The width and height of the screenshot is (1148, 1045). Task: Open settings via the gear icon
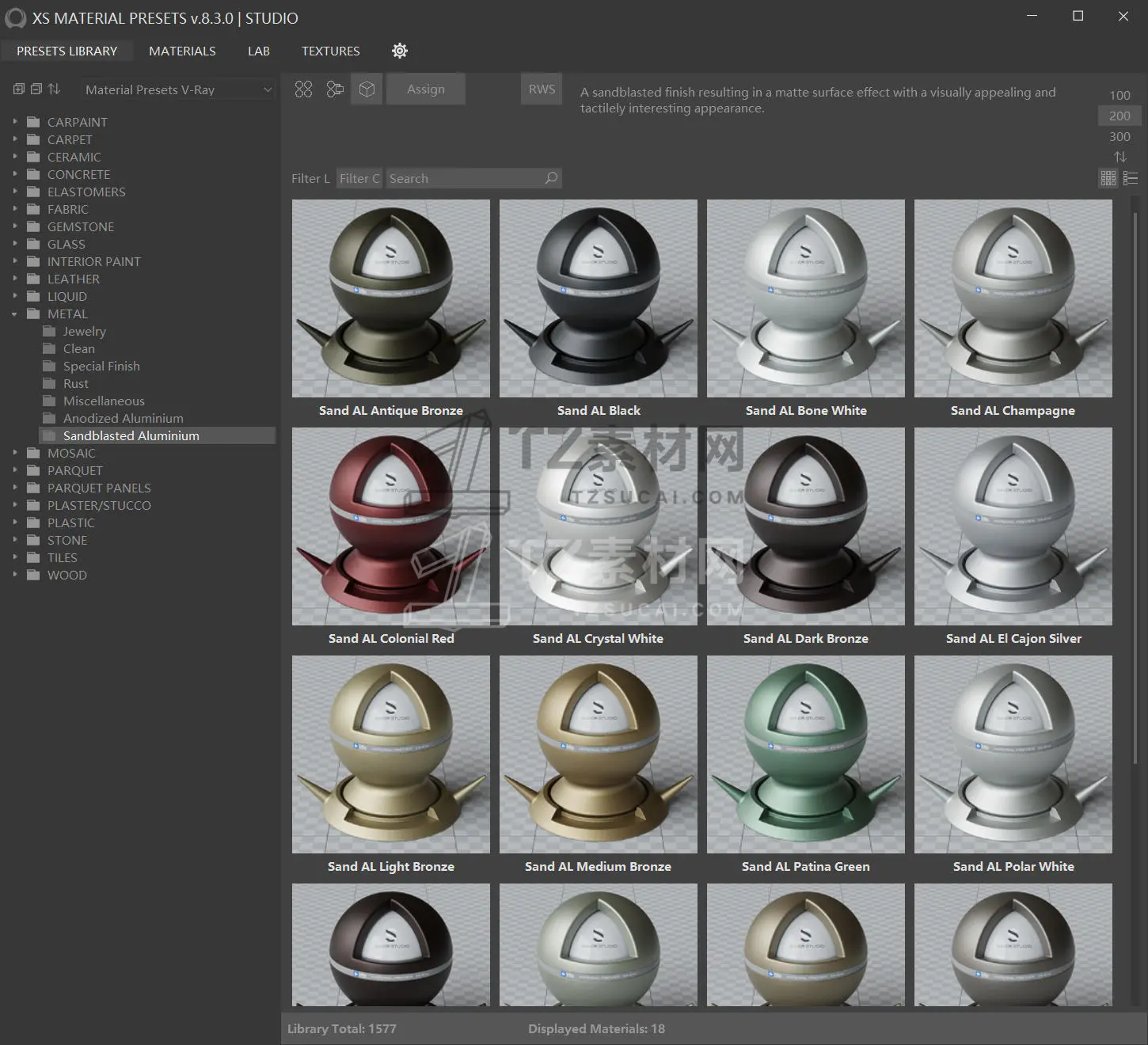400,51
